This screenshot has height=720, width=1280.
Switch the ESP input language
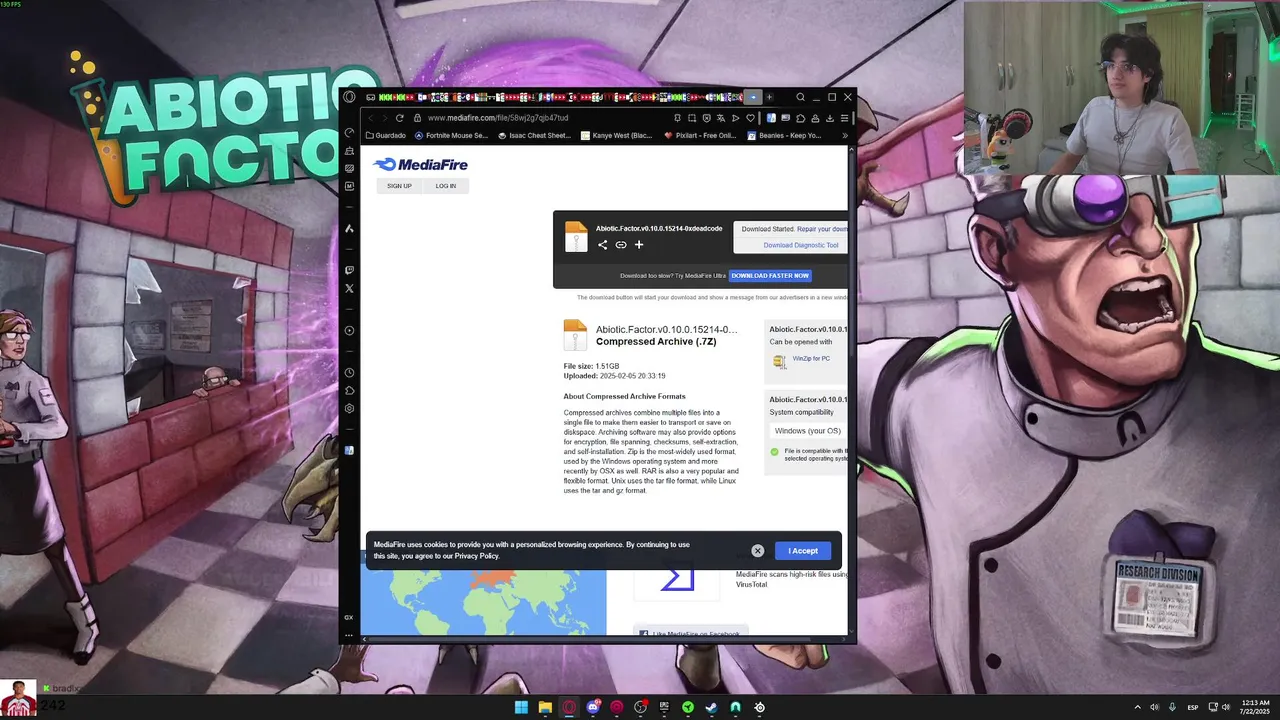tap(1193, 707)
